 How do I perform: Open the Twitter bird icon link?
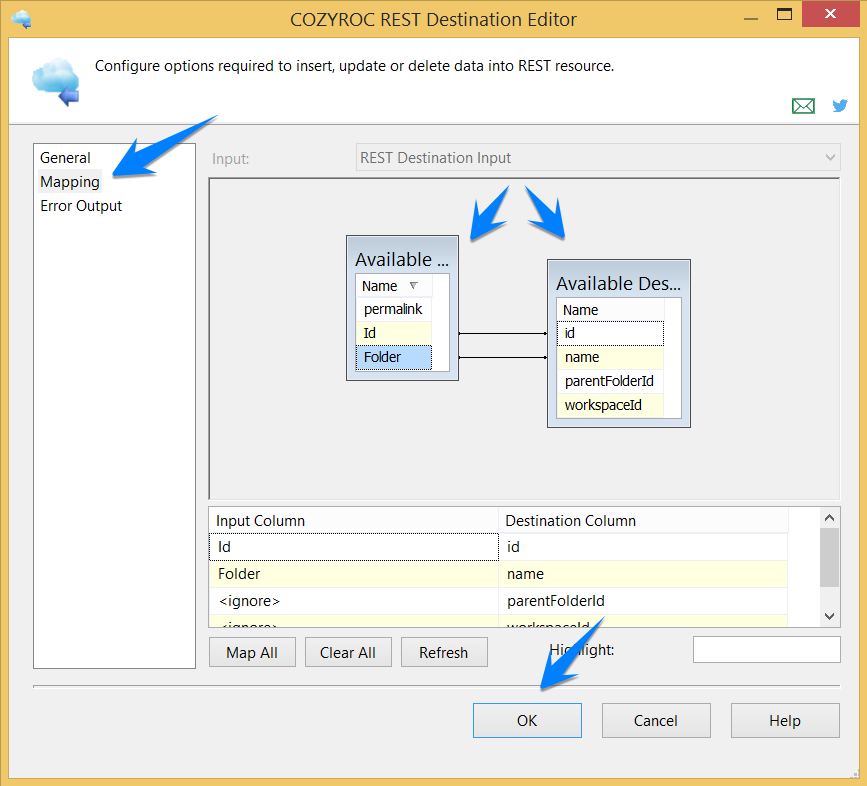coord(840,105)
